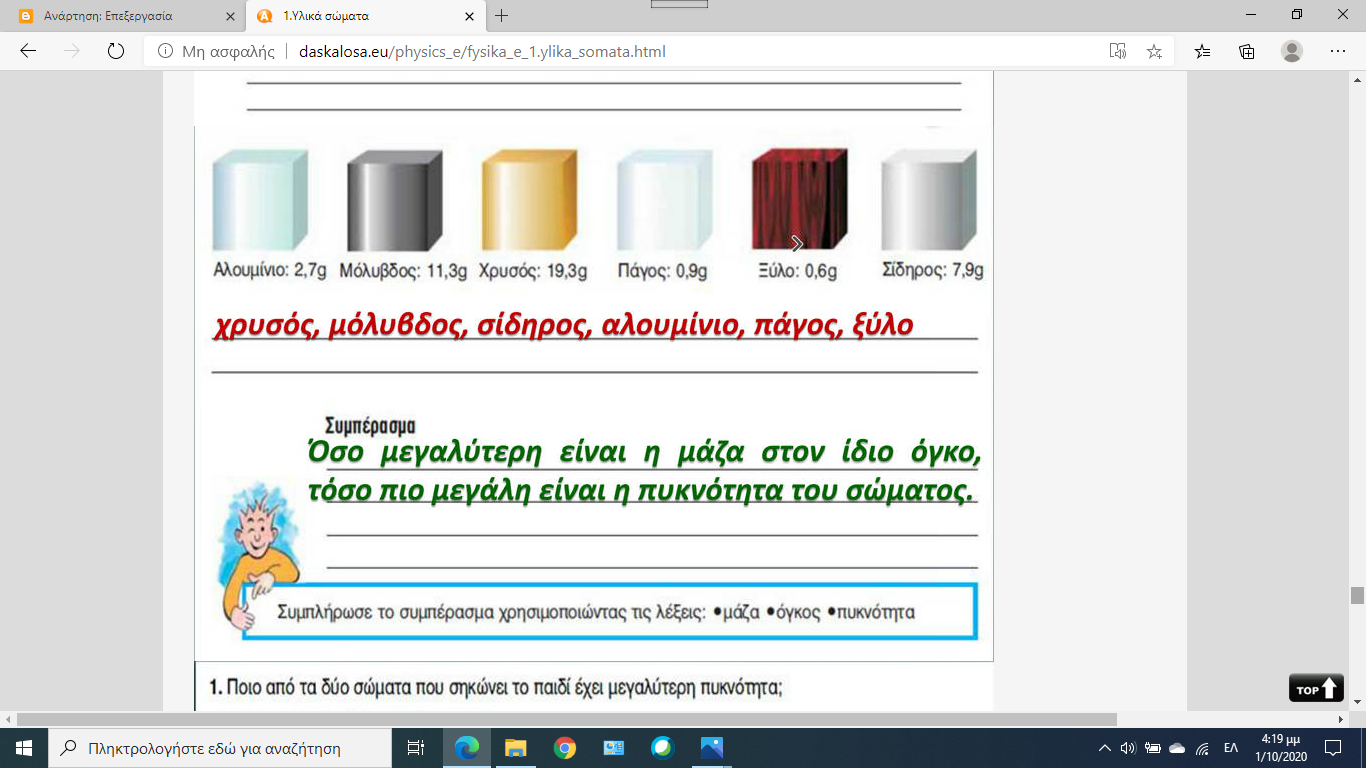Click the ice cube image

point(664,200)
